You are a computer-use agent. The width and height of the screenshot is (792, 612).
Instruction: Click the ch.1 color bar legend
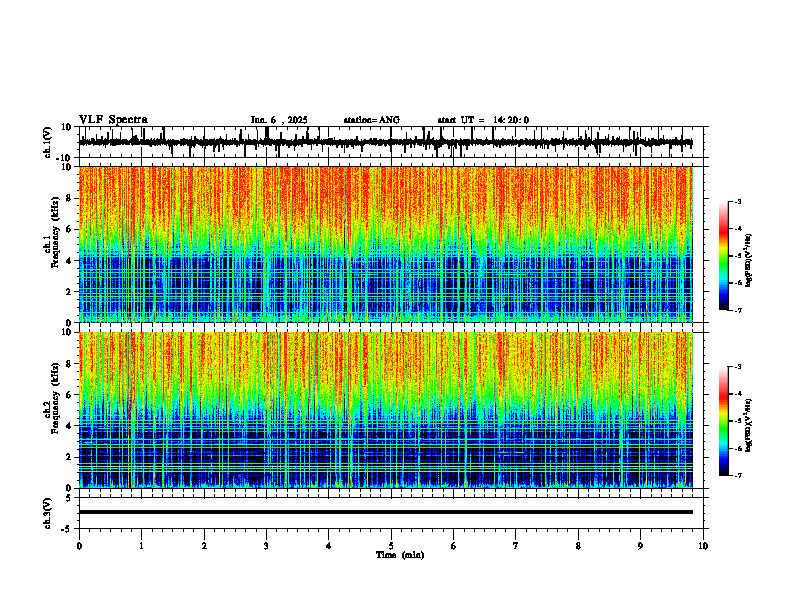tap(723, 256)
